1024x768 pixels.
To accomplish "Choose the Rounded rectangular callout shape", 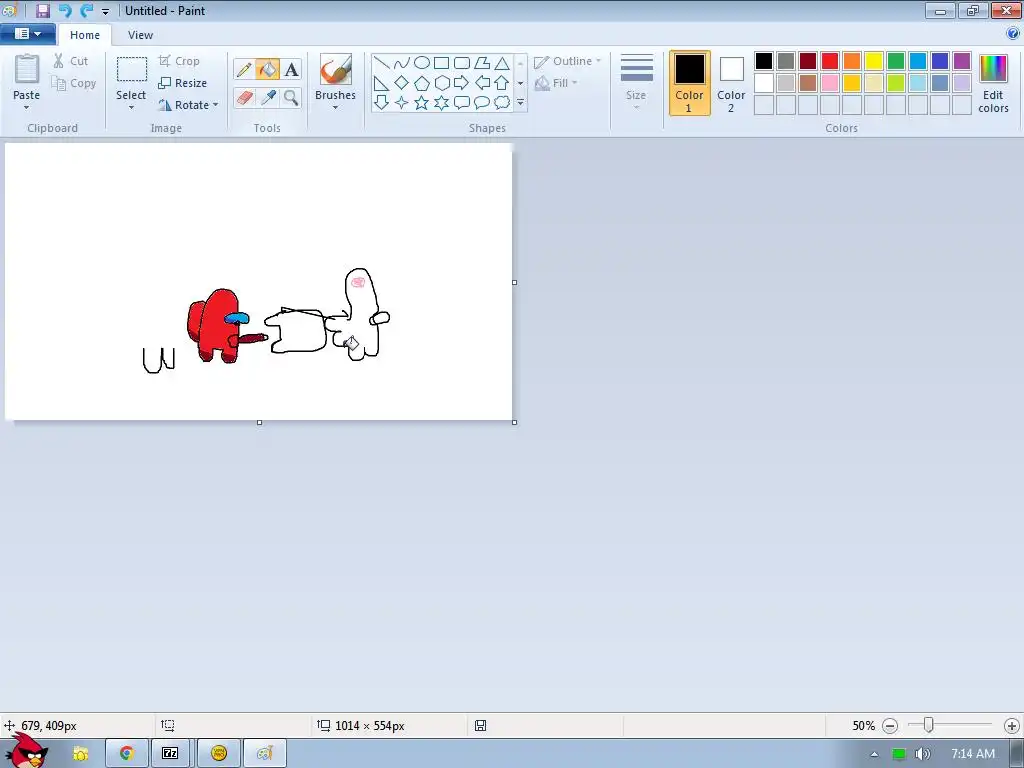I will click(462, 103).
